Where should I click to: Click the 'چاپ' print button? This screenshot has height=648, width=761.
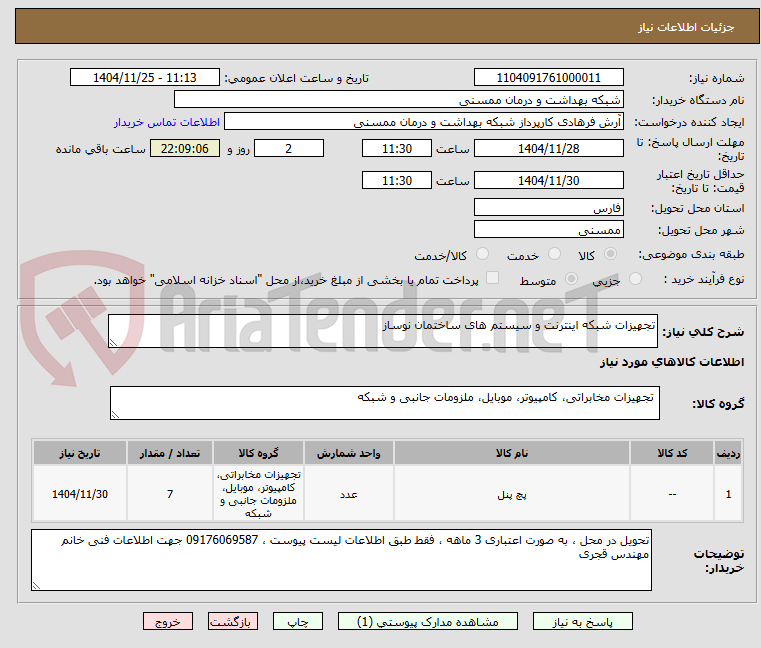[x=298, y=621]
